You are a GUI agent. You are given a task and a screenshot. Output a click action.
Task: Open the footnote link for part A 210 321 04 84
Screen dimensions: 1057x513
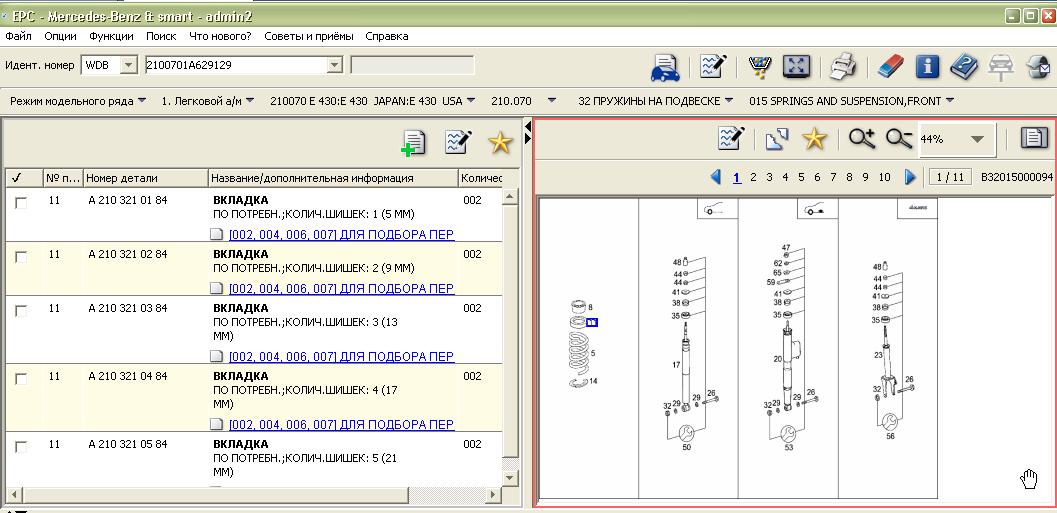pyautogui.click(x=341, y=424)
